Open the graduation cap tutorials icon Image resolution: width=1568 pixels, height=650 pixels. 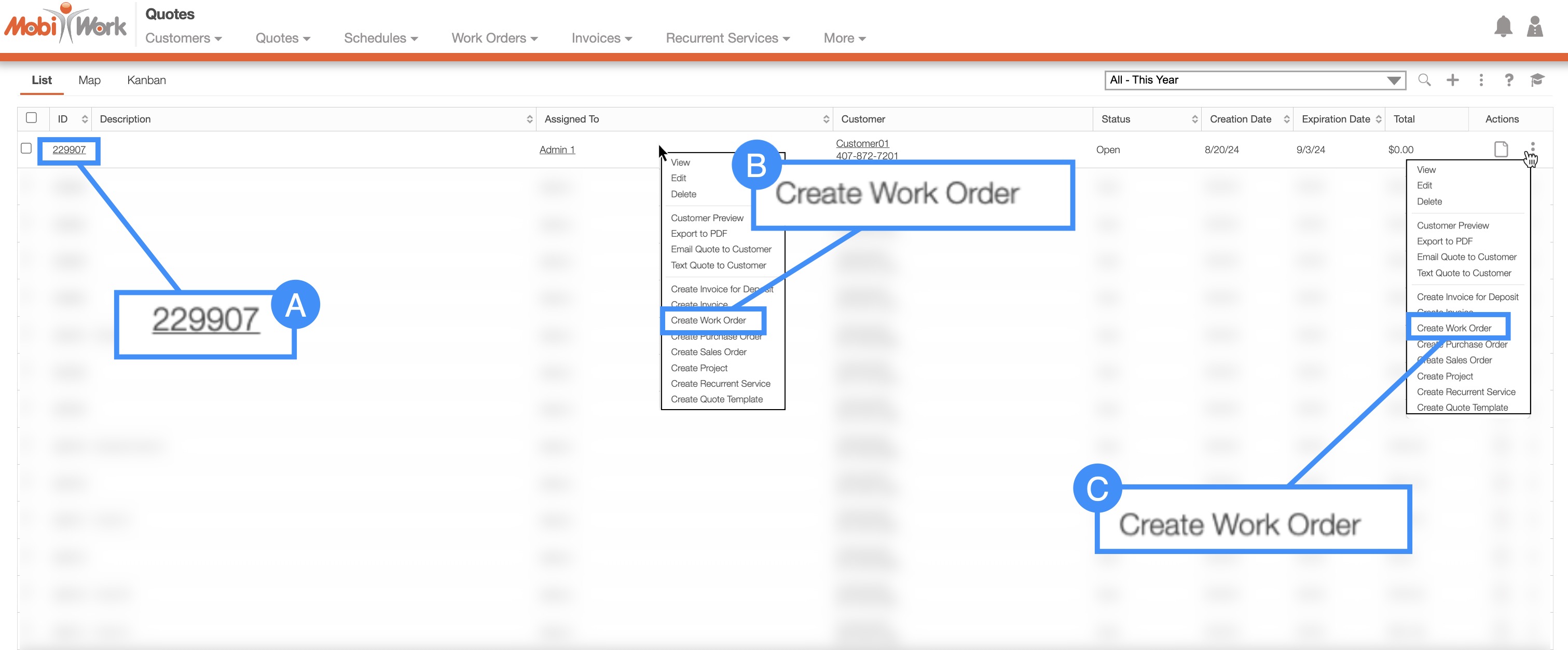click(1537, 80)
